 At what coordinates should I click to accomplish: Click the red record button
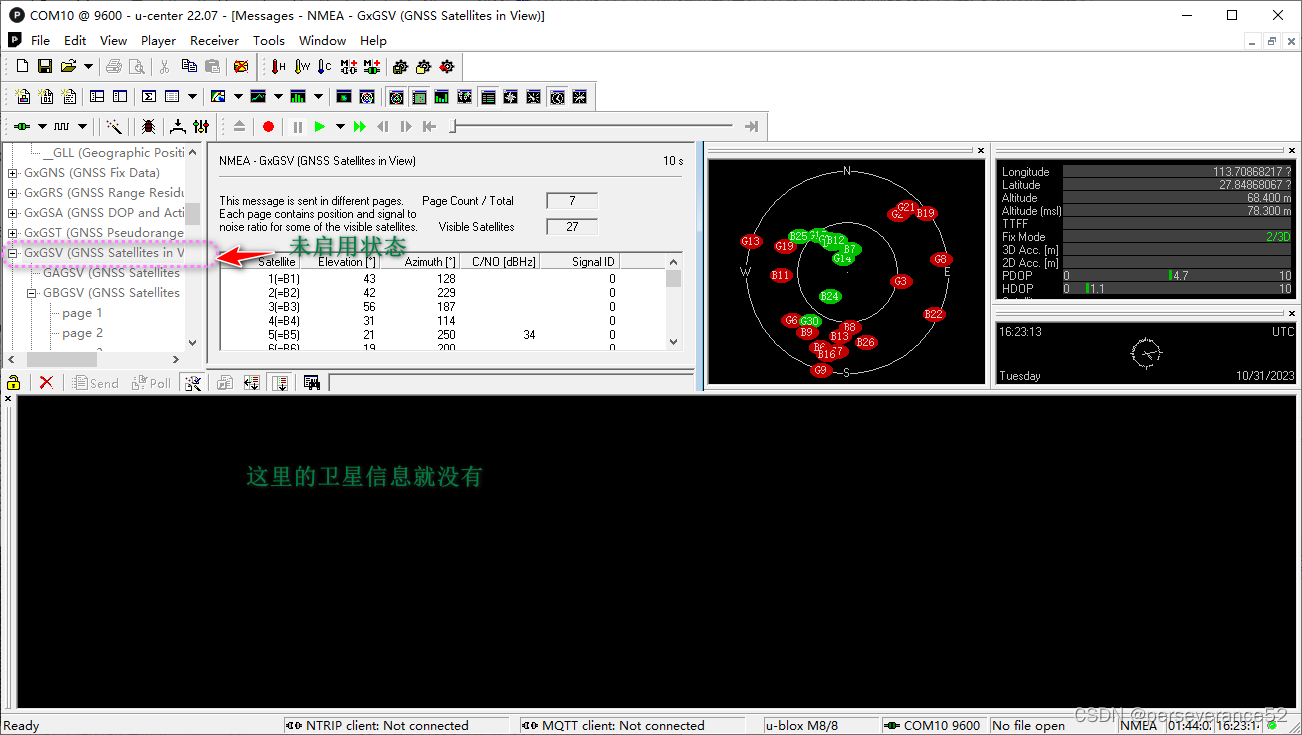(268, 126)
